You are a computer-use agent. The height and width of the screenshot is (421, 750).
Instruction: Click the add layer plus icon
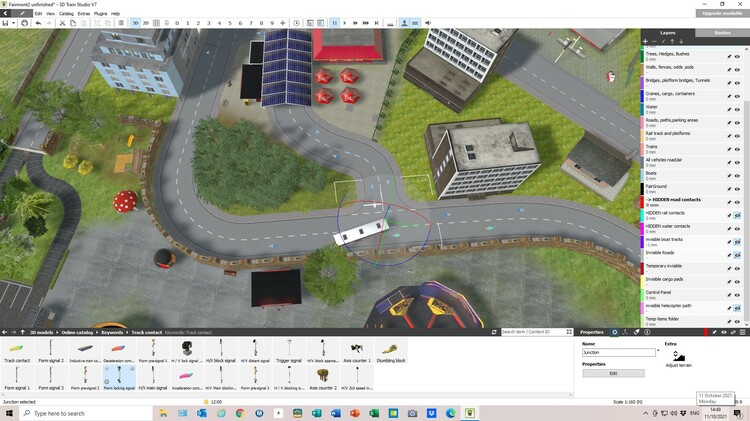pos(646,41)
